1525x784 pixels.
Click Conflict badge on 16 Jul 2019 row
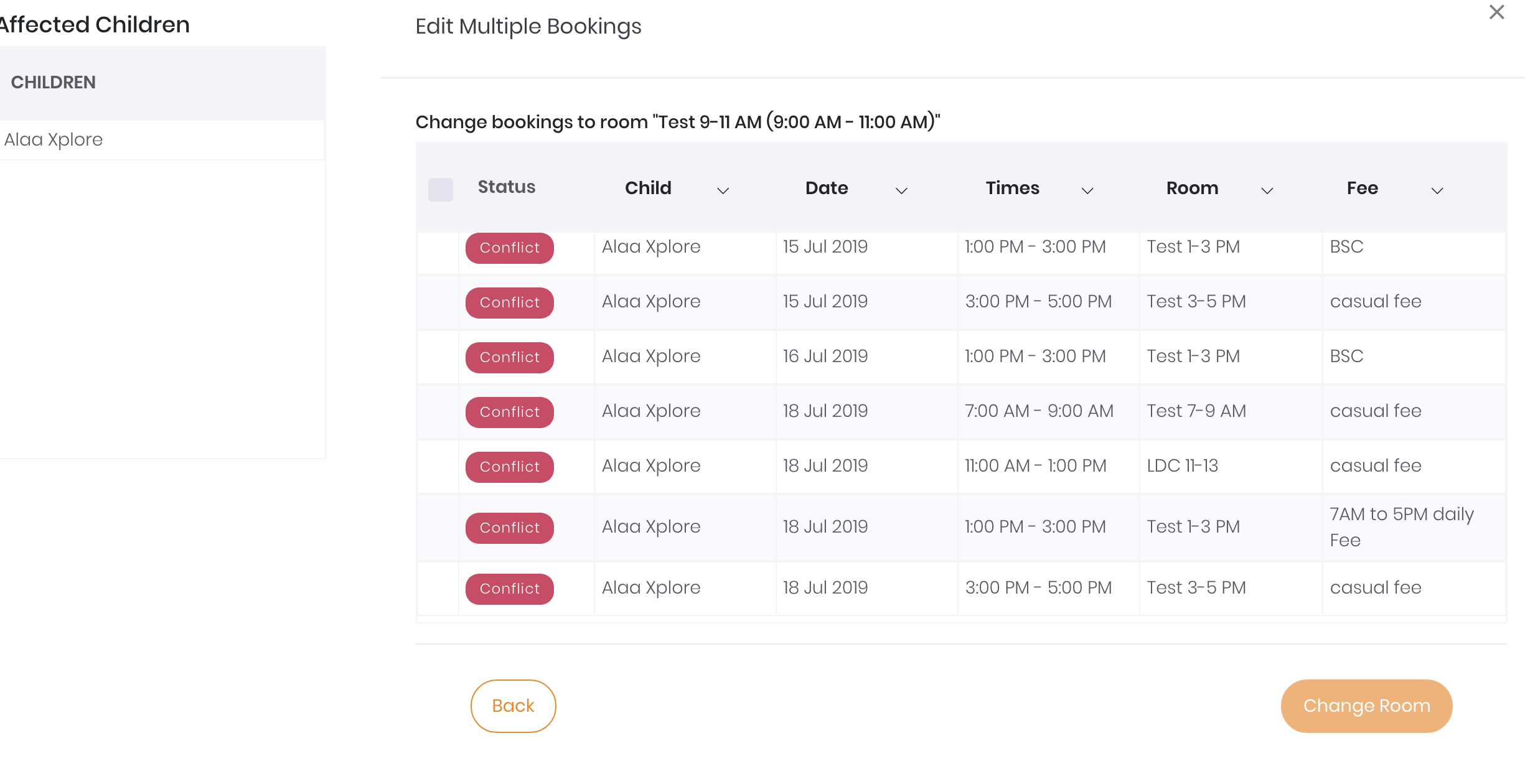click(x=510, y=357)
